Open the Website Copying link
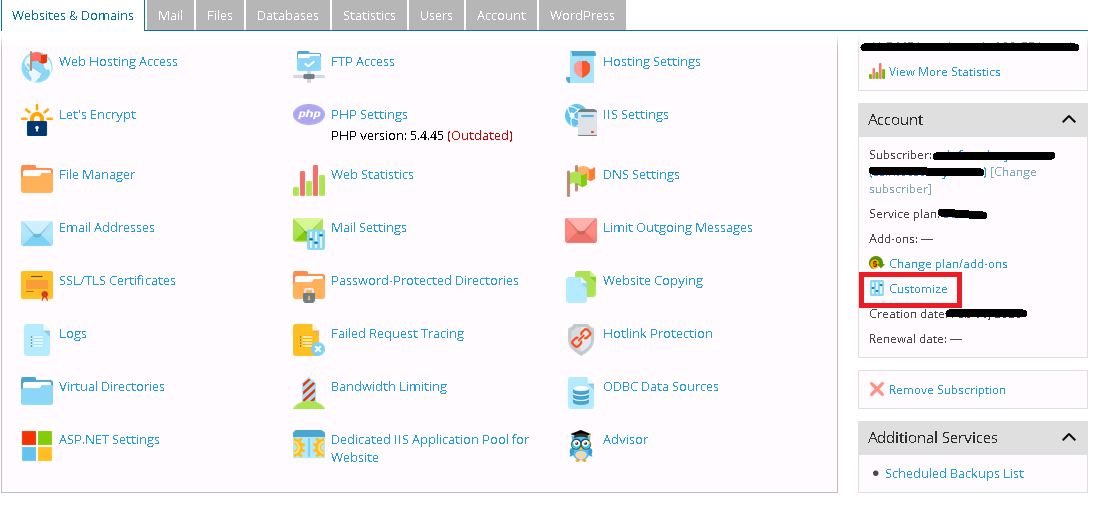The height and width of the screenshot is (523, 1105). click(x=653, y=280)
